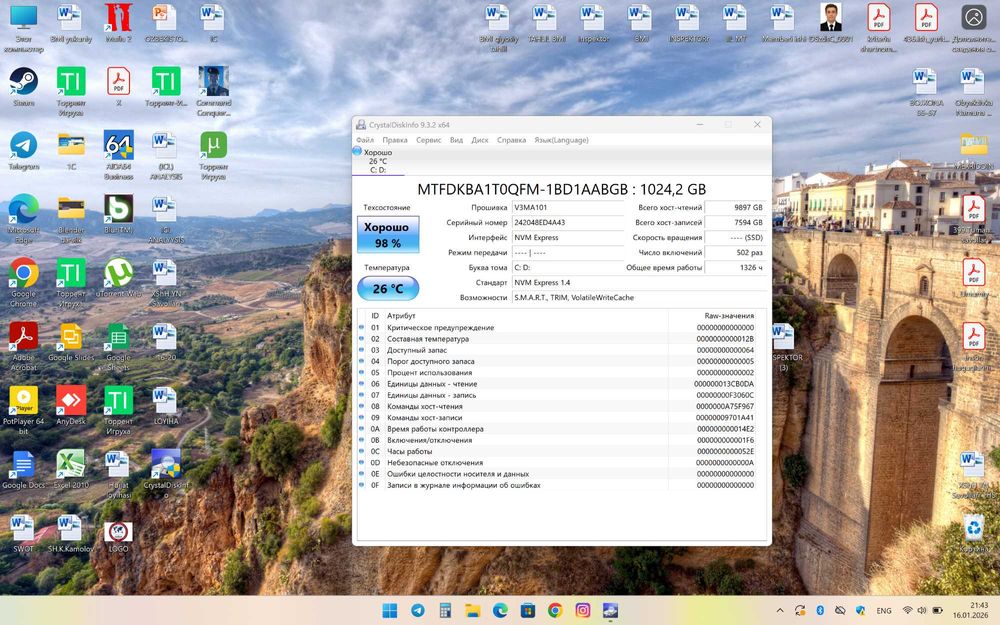This screenshot has height=625, width=1000.
Task: Click the Хорошо 98 % health status button
Action: point(388,235)
